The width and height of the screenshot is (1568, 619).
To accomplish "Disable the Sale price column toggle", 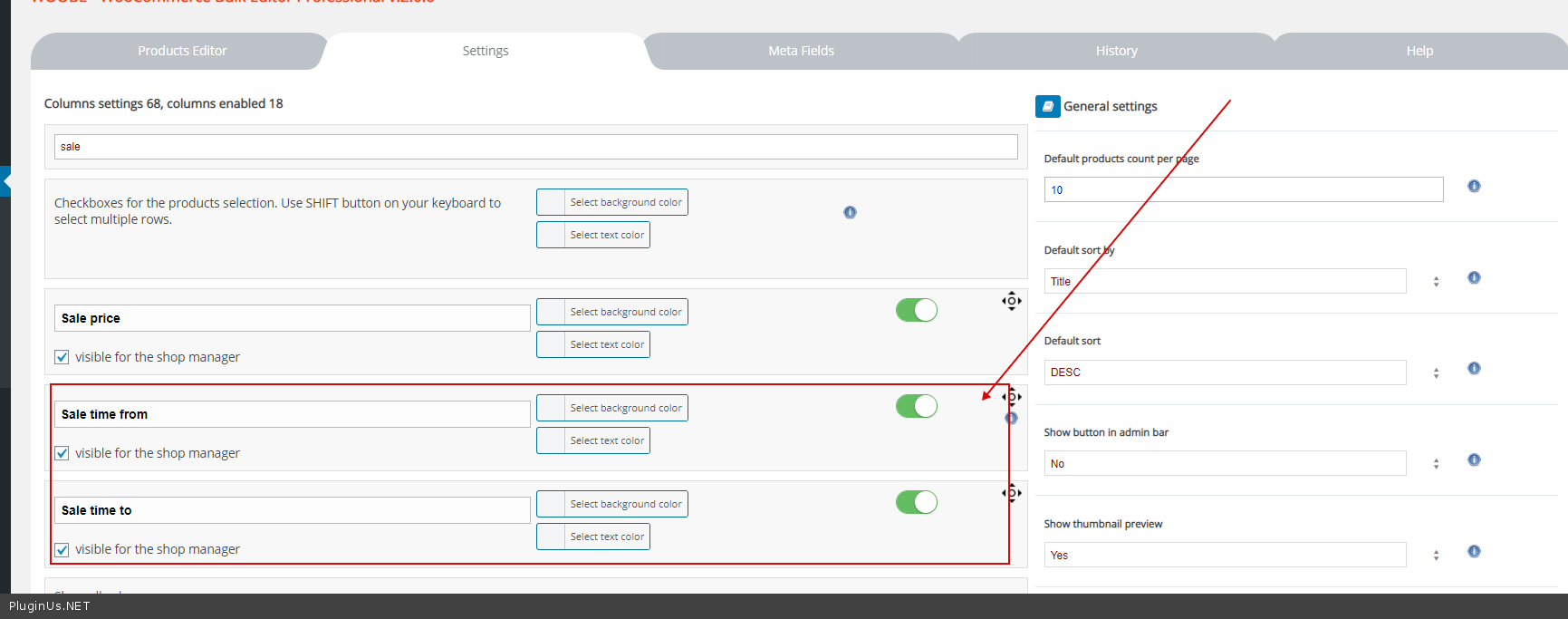I will click(916, 310).
